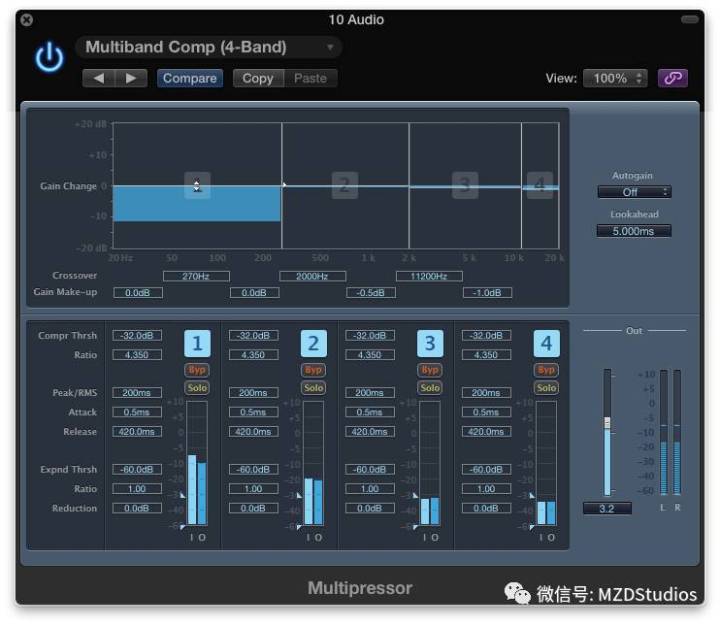The height and width of the screenshot is (626, 720).
Task: Open the Multiband Comp (4-Band) preset menu
Action: click(209, 47)
